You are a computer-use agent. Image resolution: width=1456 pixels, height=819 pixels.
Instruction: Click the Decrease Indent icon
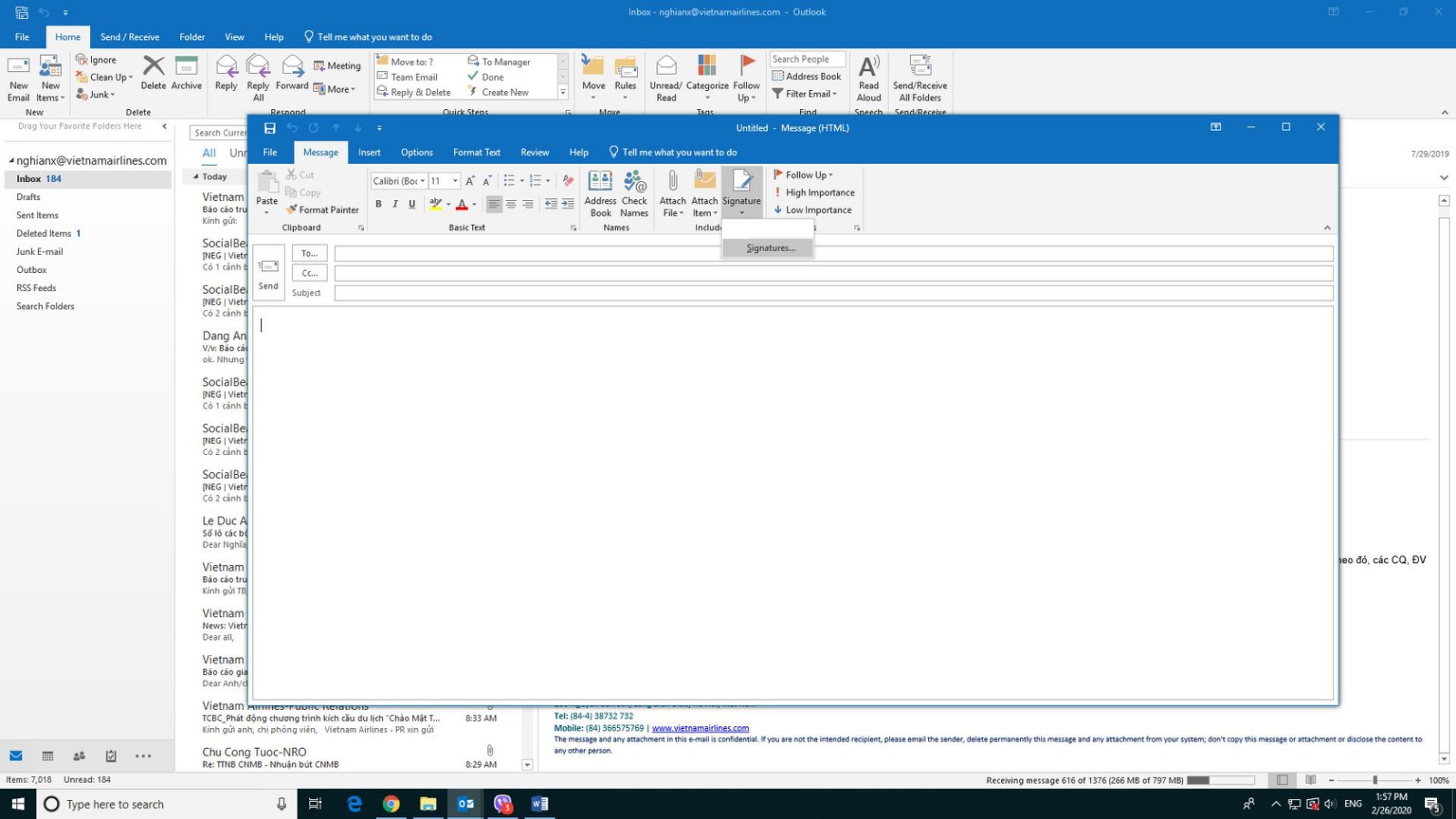point(551,204)
